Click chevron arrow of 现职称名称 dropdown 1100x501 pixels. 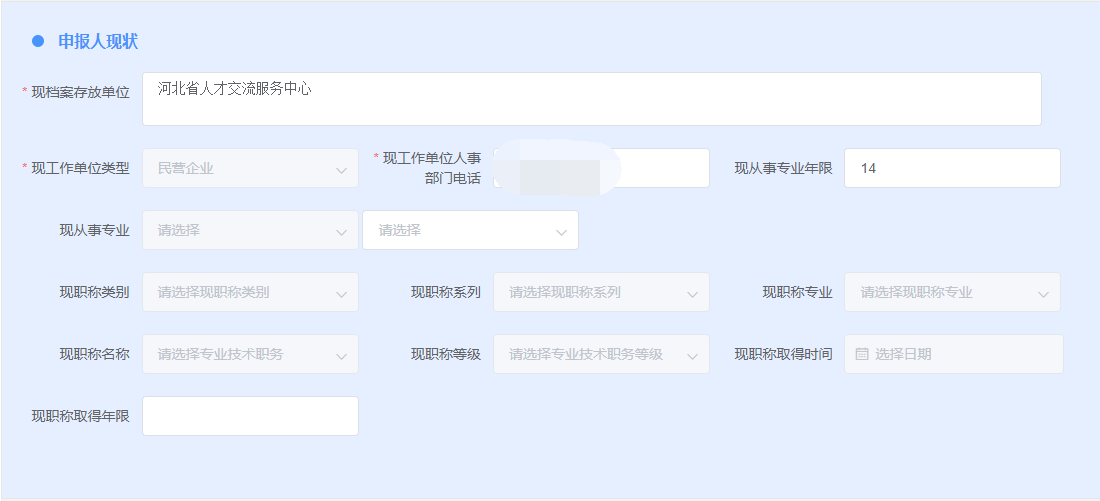click(341, 355)
